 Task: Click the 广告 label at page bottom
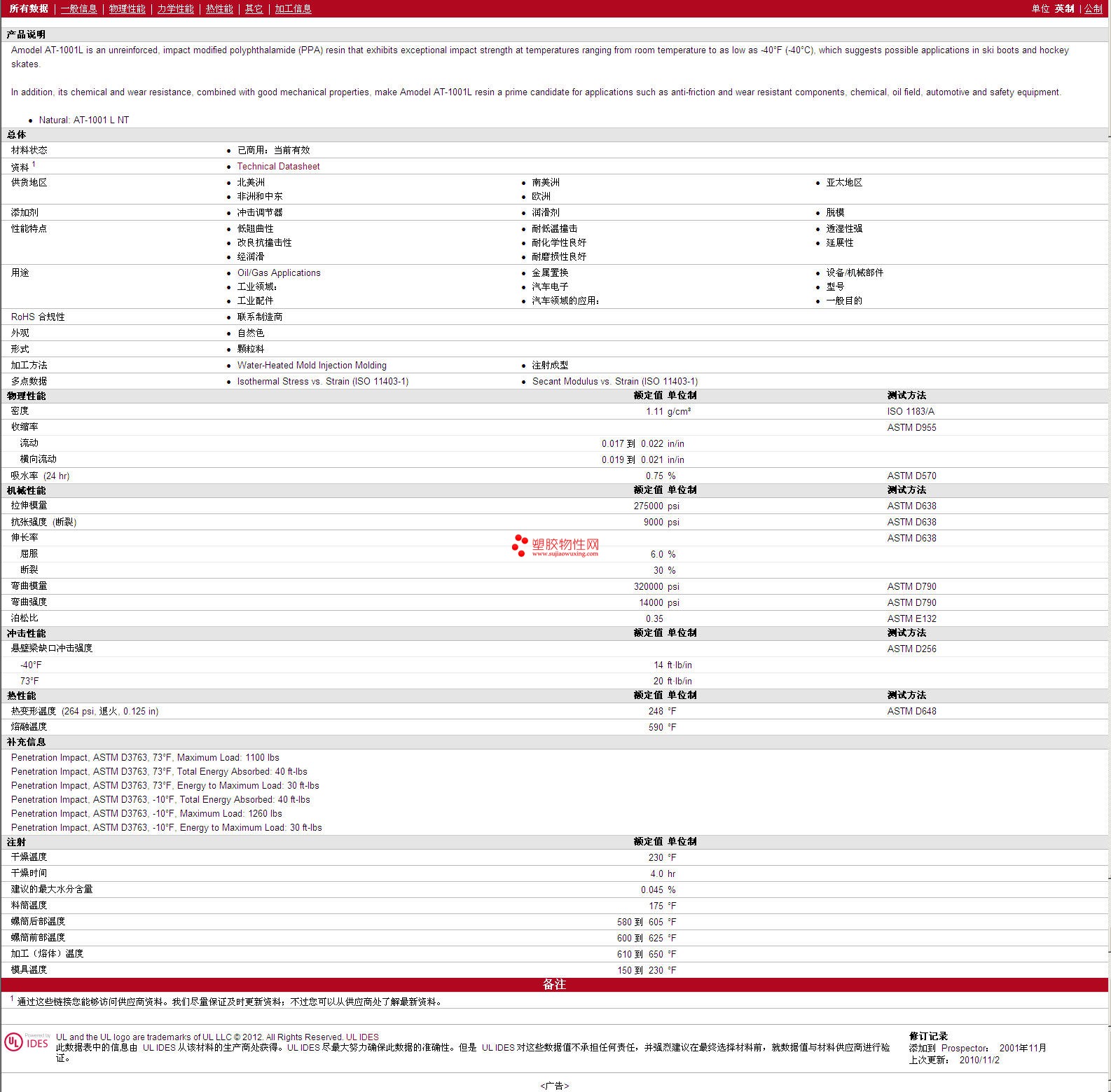(x=554, y=1086)
